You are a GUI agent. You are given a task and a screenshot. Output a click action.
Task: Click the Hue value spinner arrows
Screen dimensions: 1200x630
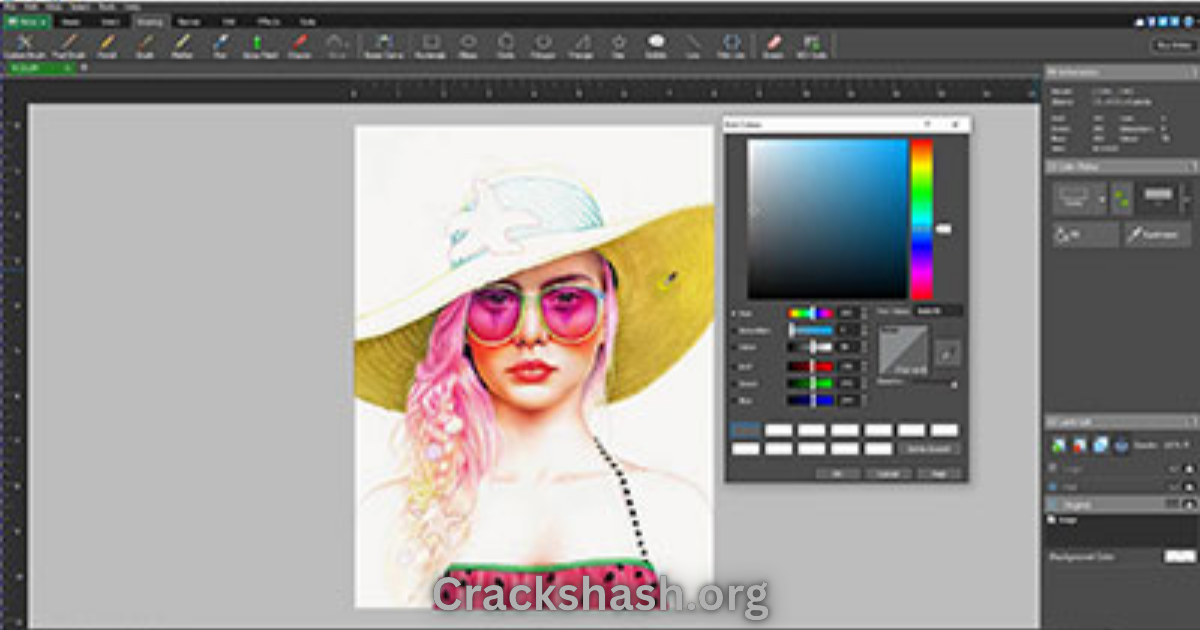(864, 313)
